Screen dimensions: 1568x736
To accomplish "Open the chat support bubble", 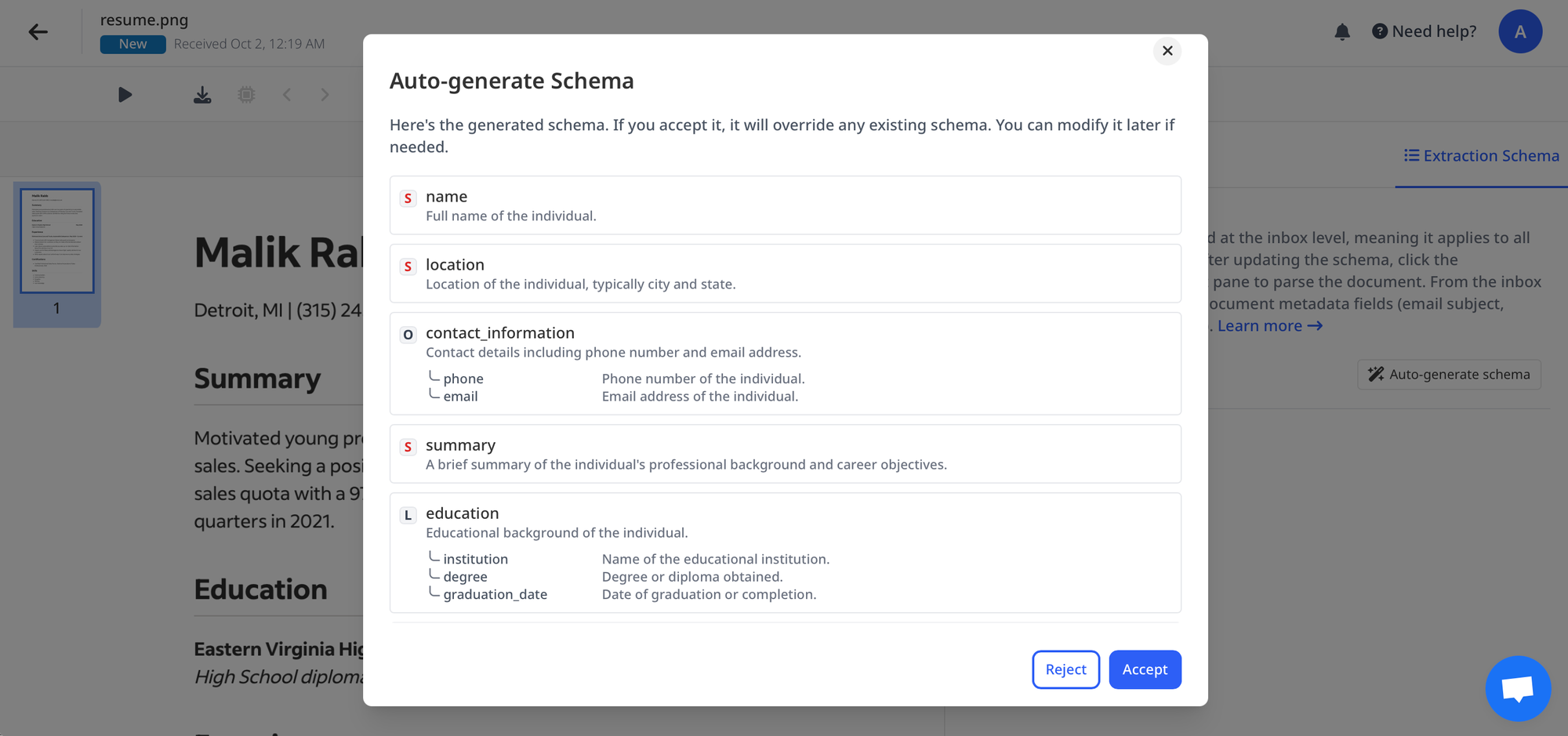I will (x=1518, y=688).
